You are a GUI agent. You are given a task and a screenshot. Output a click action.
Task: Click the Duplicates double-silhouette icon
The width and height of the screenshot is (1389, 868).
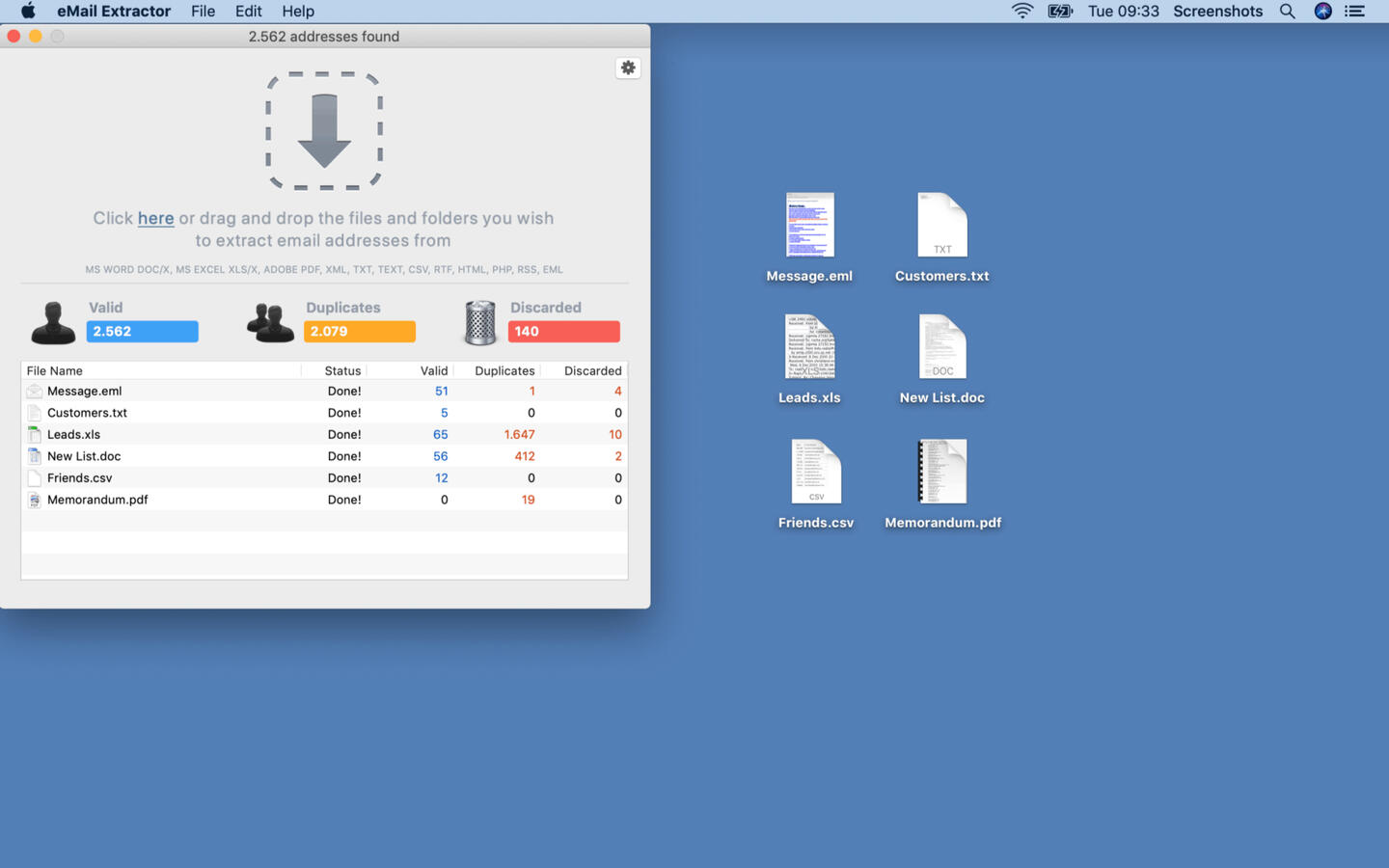(270, 321)
